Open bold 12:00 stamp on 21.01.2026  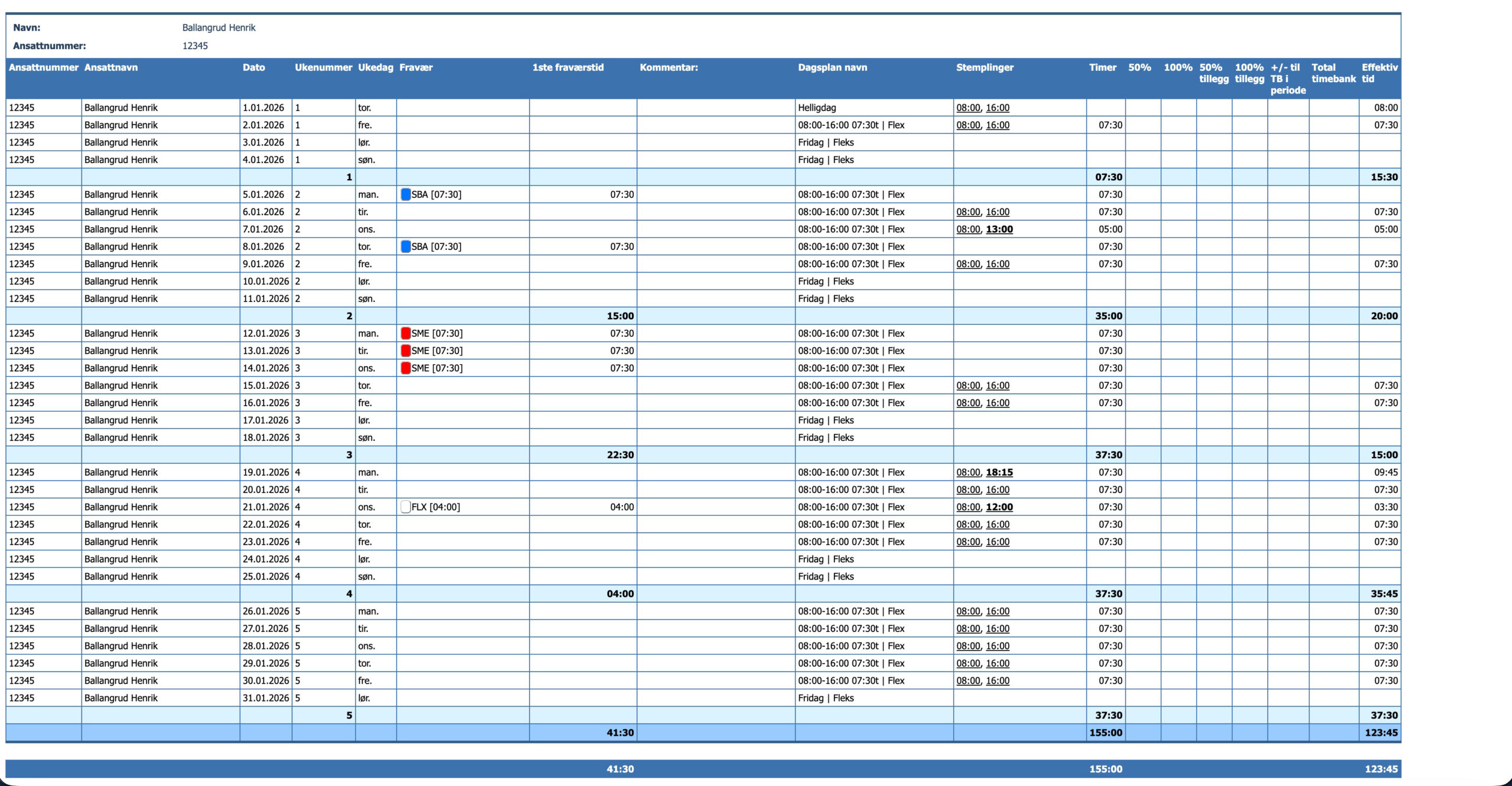click(x=999, y=507)
